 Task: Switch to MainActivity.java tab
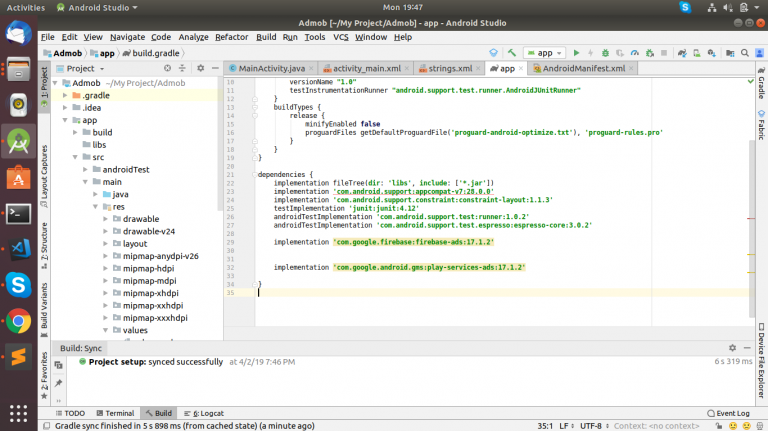coord(271,69)
